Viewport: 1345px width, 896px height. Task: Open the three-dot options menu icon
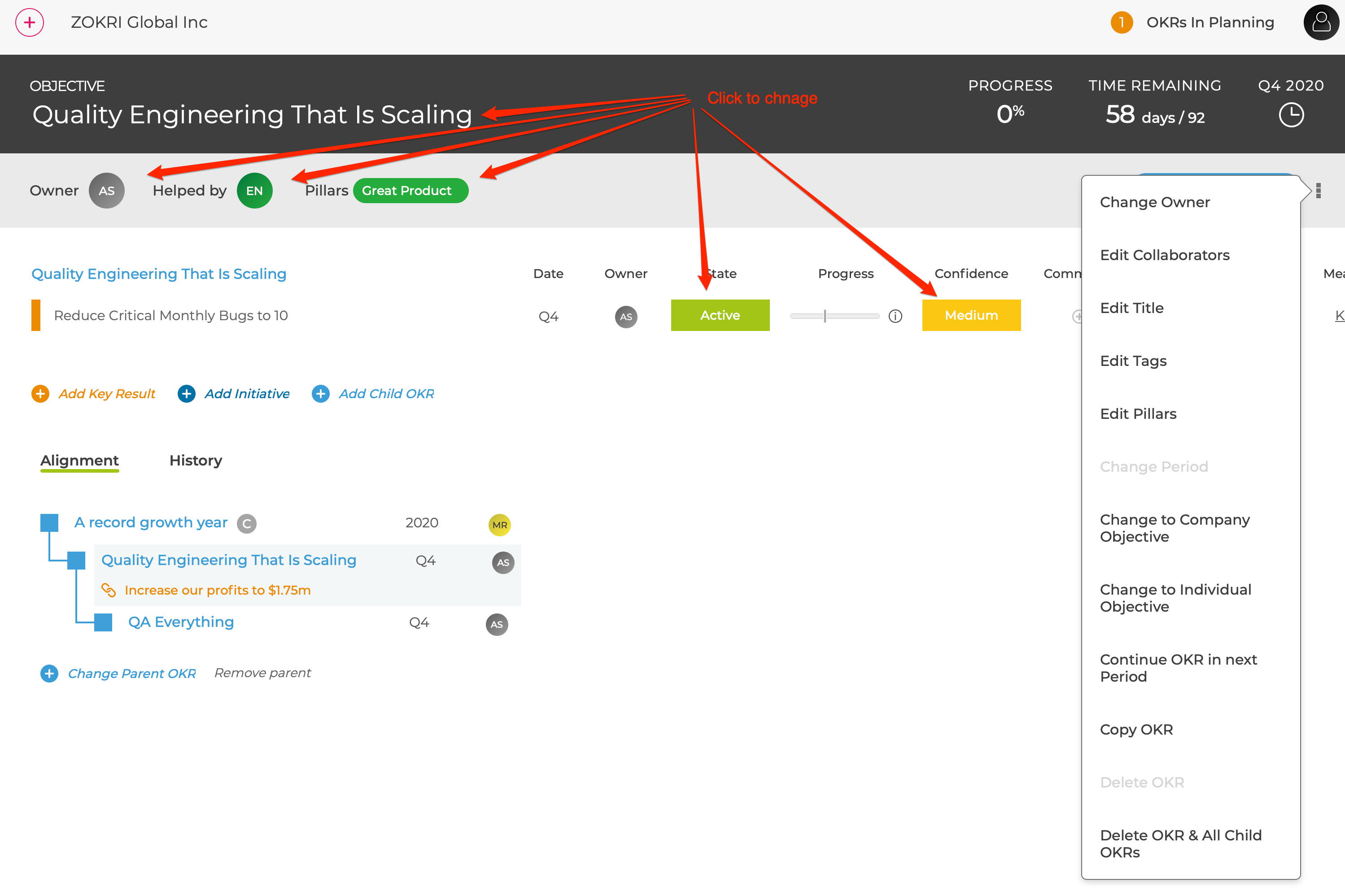(1318, 190)
